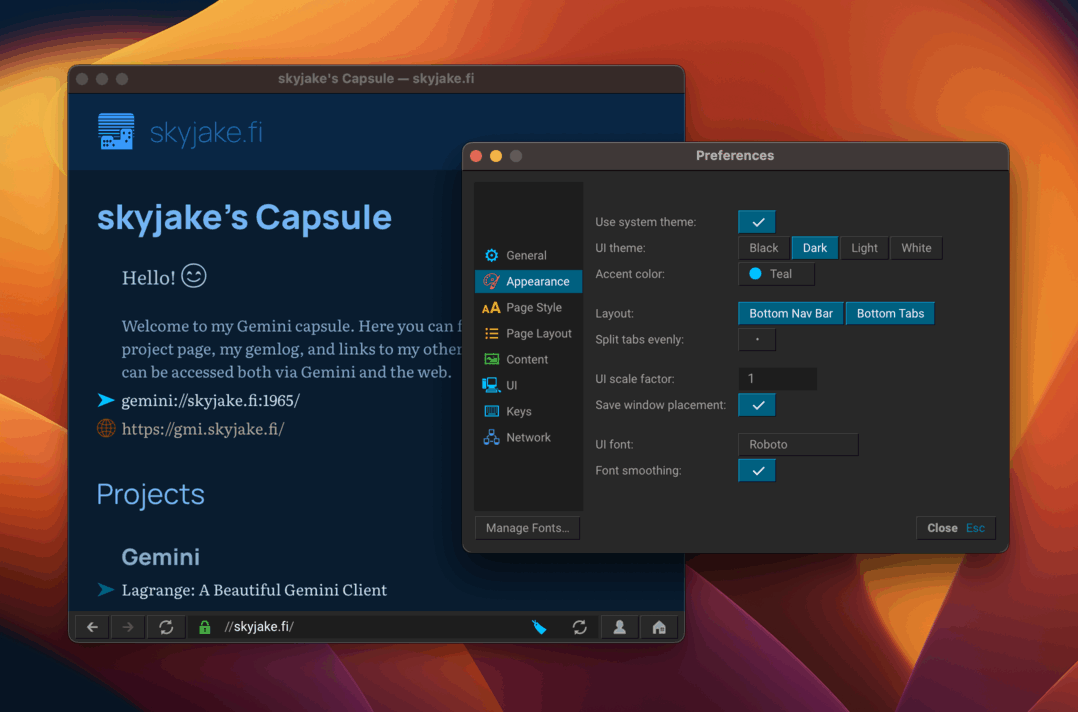This screenshot has width=1078, height=712.
Task: Close Preferences with red window button
Action: (476, 156)
